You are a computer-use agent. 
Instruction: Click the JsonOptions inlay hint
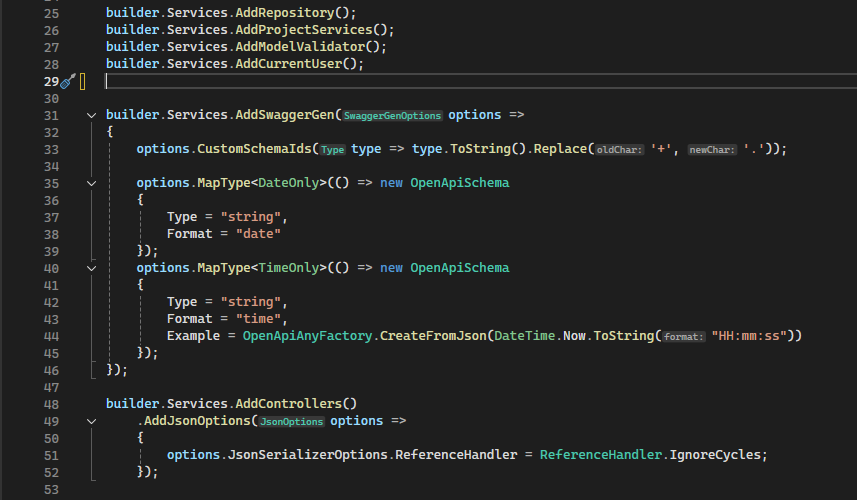pos(291,422)
